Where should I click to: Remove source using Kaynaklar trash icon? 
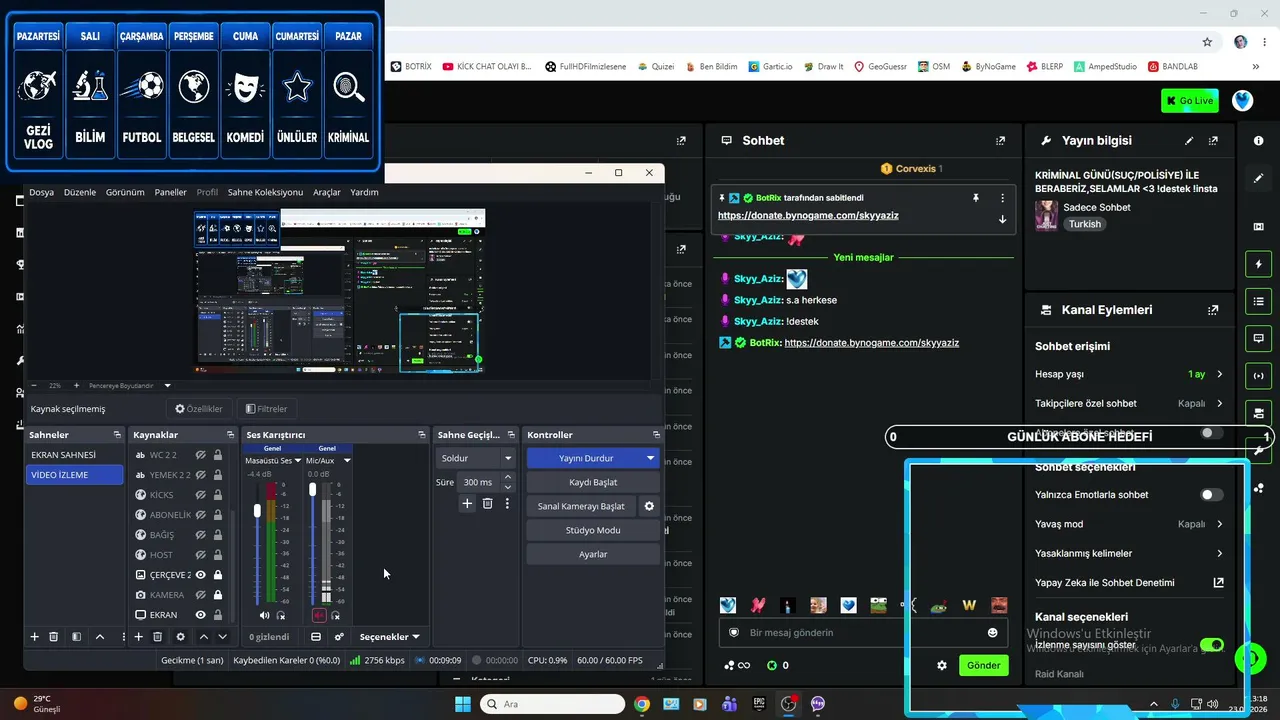(157, 637)
